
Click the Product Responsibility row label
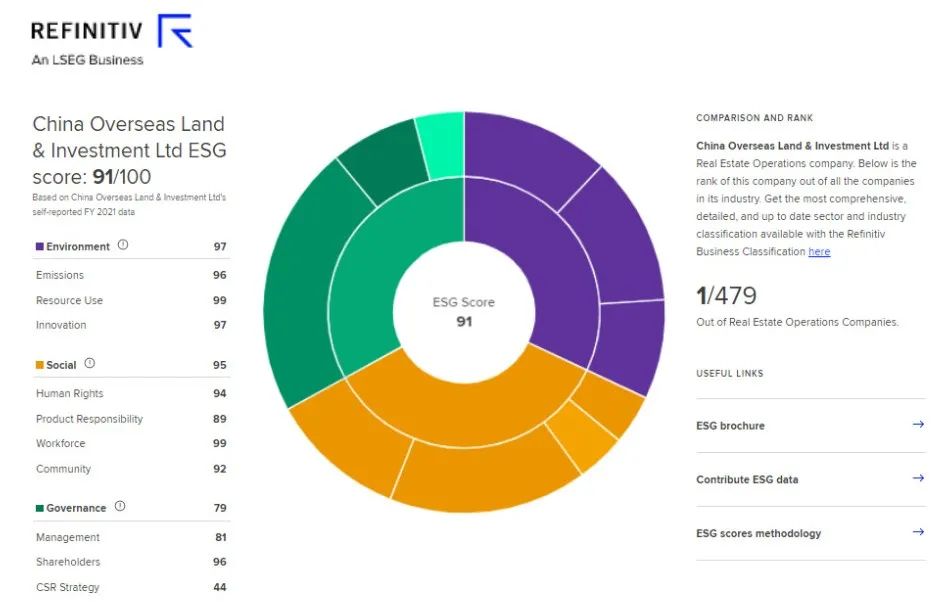tap(89, 418)
